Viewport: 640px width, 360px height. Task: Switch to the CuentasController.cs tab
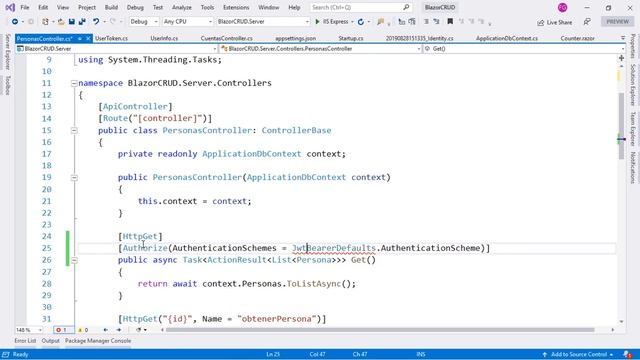coord(227,38)
